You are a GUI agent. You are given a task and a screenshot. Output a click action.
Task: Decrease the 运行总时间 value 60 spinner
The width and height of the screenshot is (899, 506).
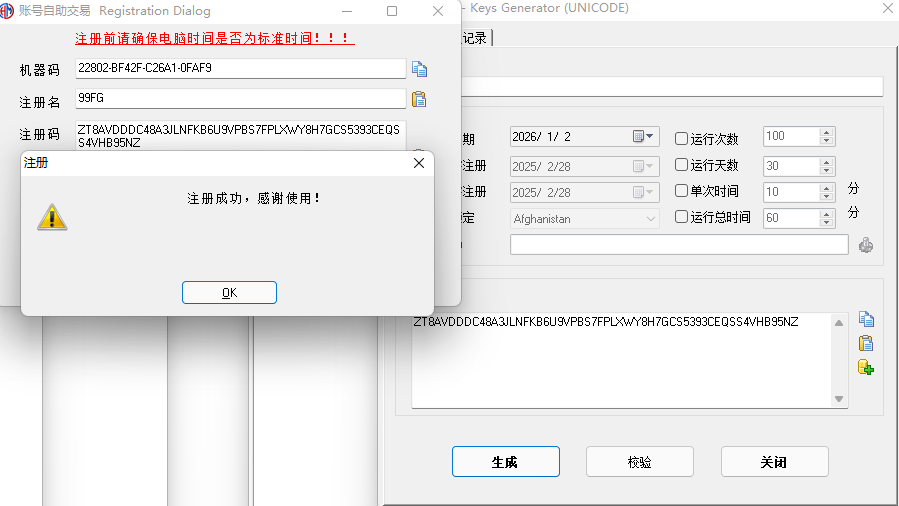tap(826, 222)
